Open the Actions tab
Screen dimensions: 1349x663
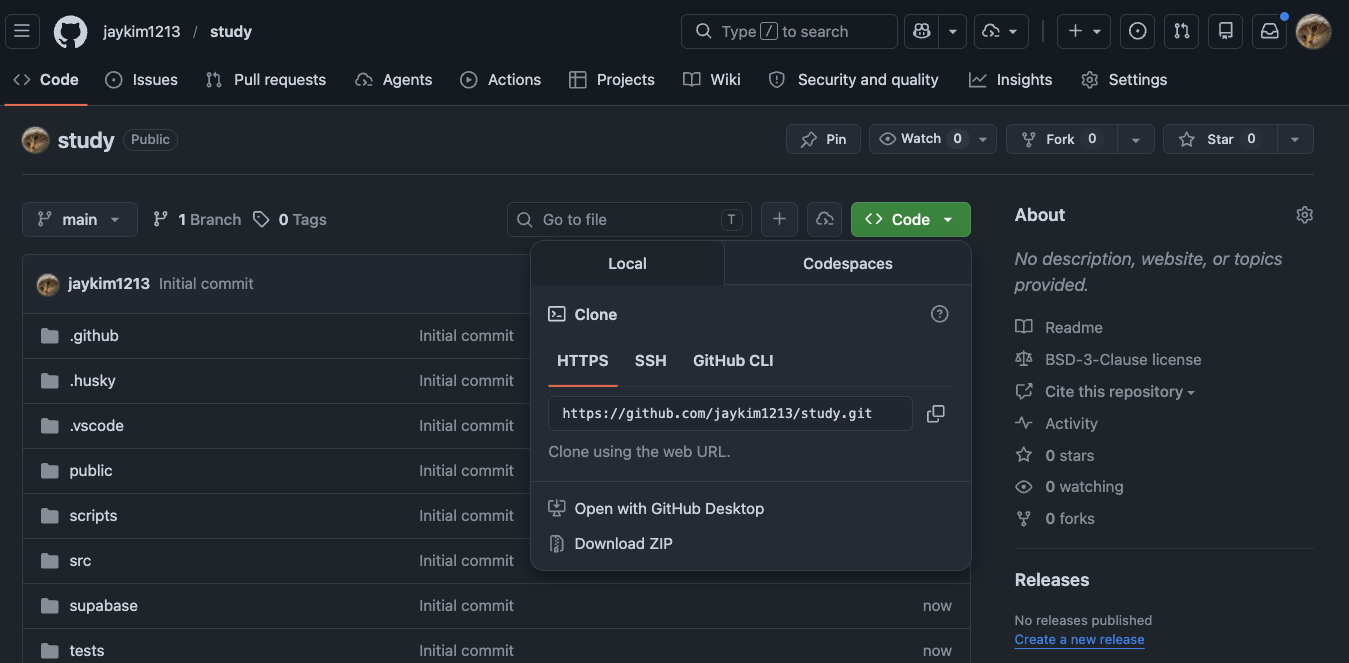tap(501, 80)
